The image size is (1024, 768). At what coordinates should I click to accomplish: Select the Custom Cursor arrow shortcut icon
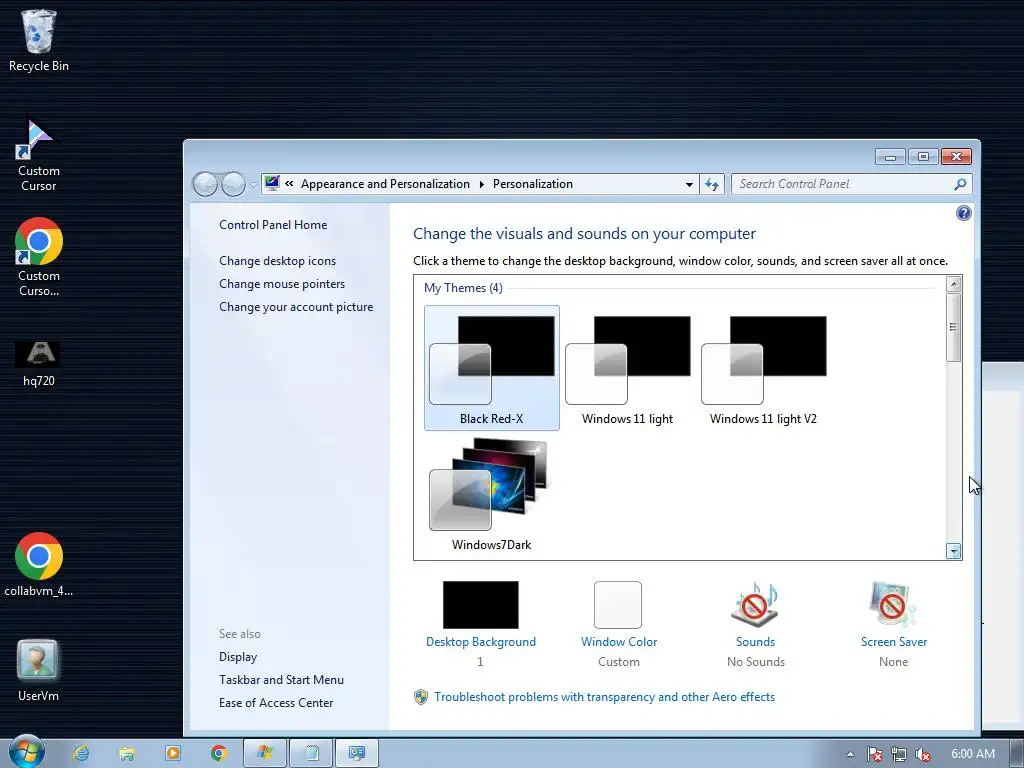39,155
